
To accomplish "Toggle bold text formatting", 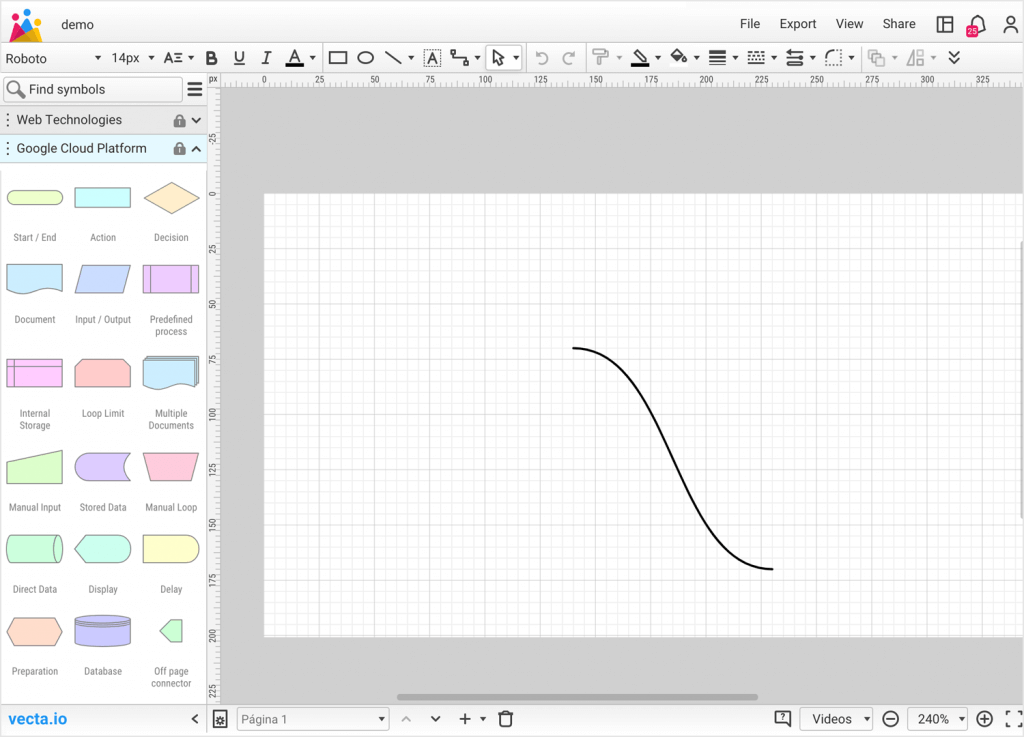I will pos(211,57).
